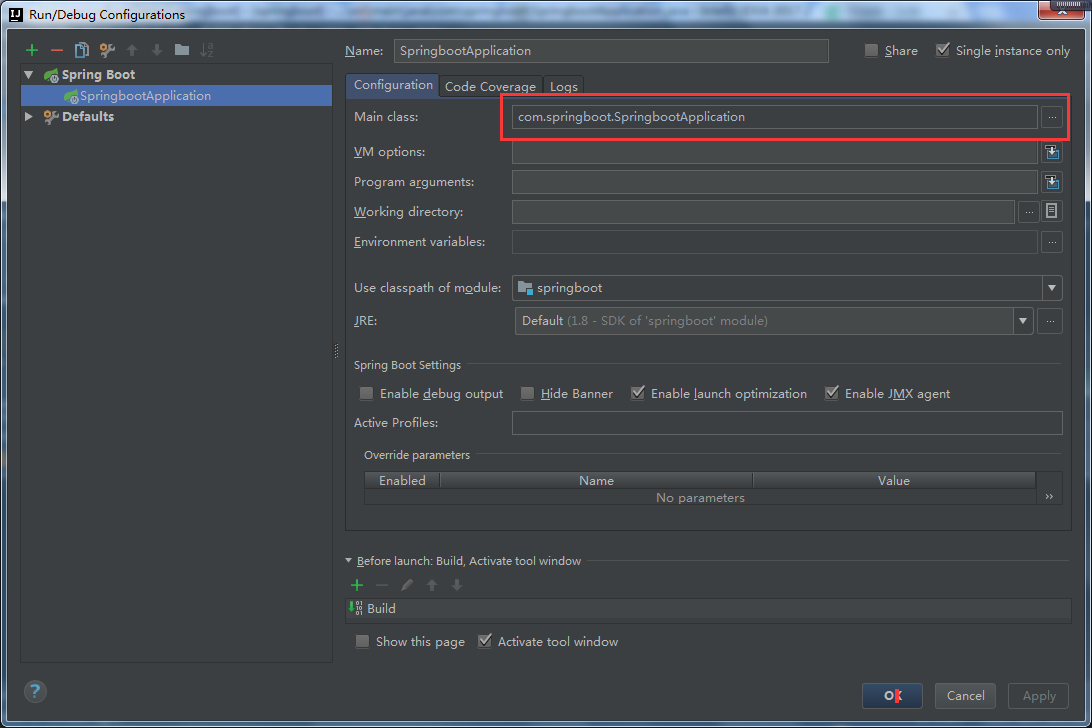This screenshot has height=728, width=1092.
Task: Sort configurations alphabetically
Action: (207, 50)
